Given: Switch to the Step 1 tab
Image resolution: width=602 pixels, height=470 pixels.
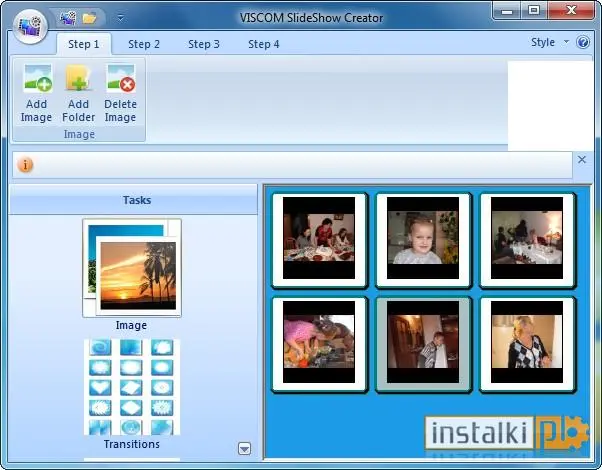Looking at the screenshot, I should coord(84,44).
